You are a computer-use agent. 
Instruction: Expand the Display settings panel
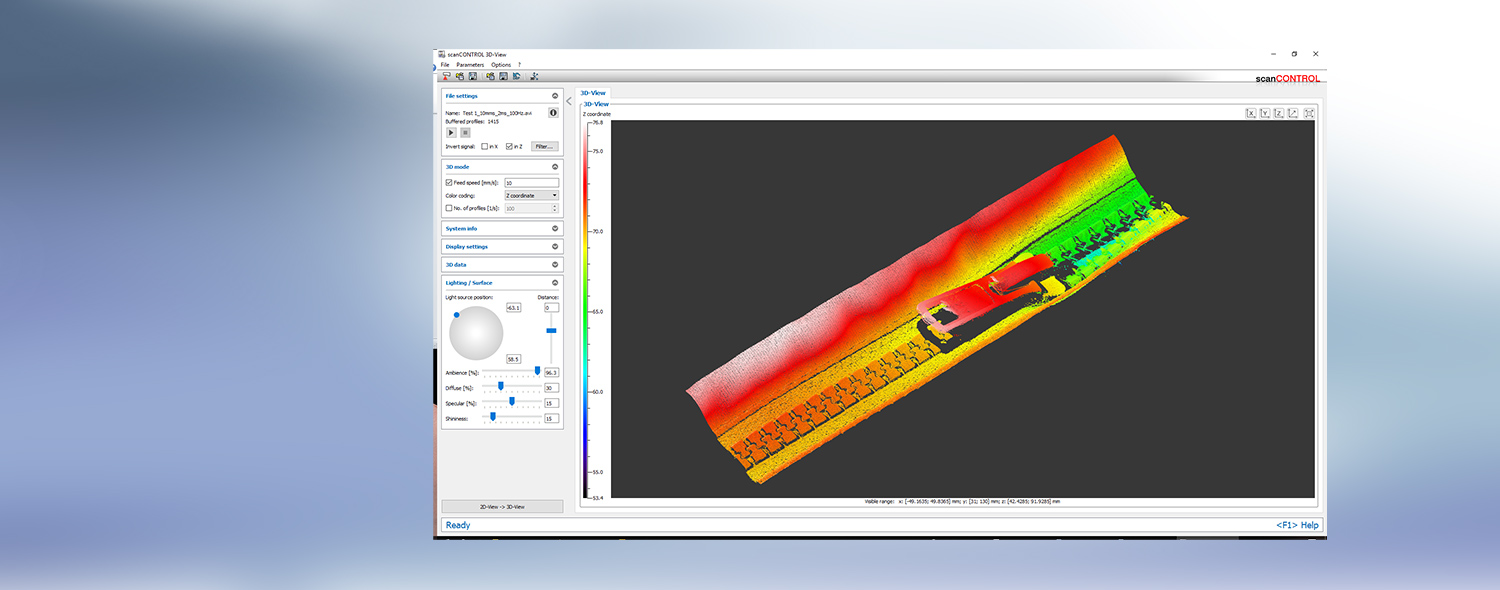point(555,246)
